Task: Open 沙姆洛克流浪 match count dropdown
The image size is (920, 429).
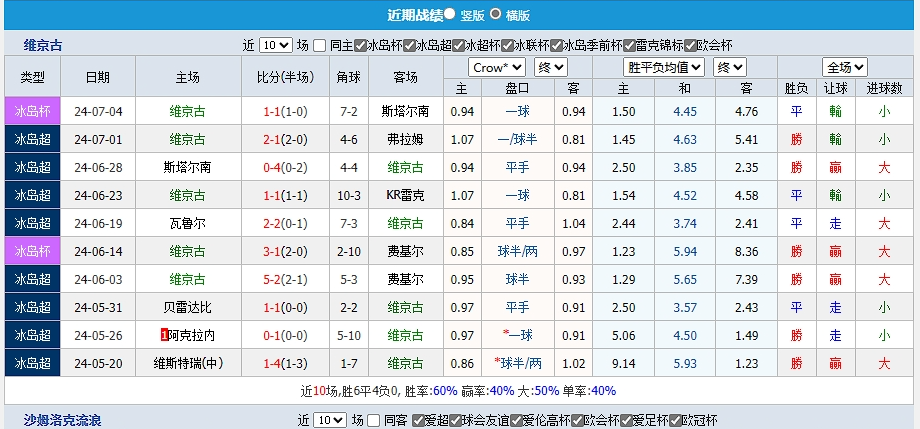Action: coord(330,420)
